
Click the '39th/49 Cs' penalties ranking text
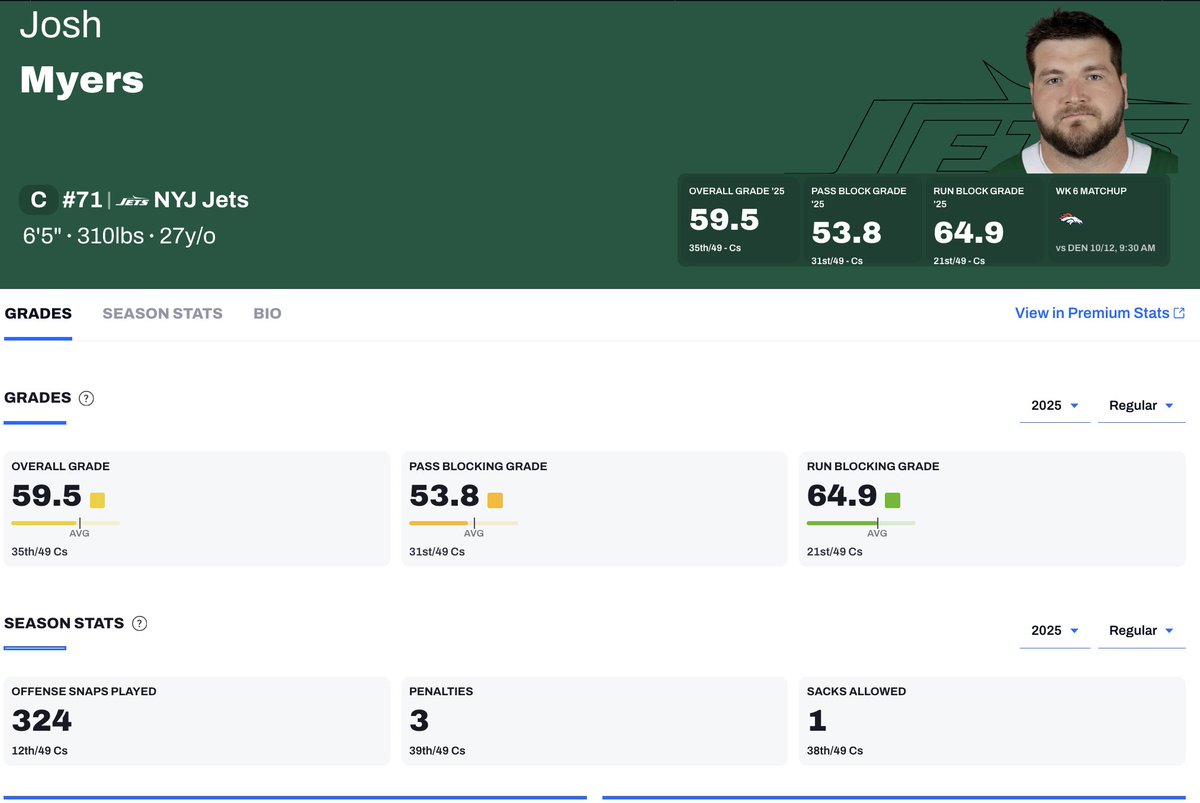tap(438, 751)
